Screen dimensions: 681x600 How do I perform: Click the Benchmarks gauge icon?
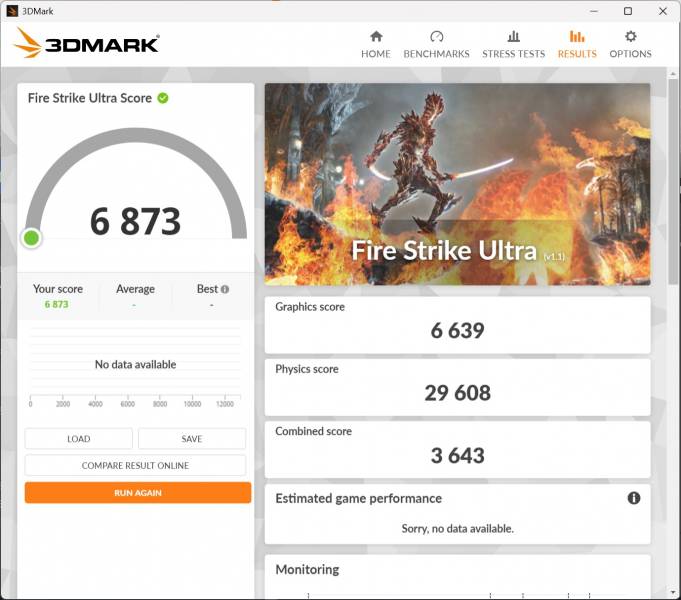(436, 36)
